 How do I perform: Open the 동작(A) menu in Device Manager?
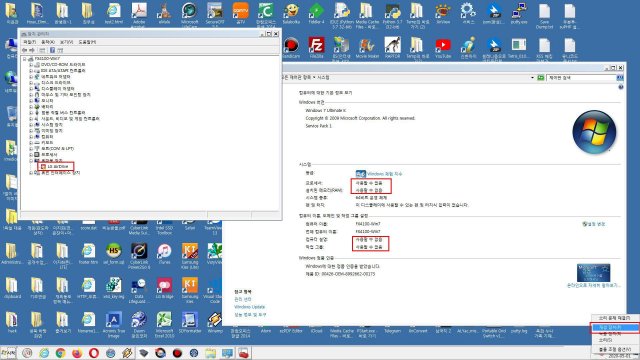[x=48, y=42]
